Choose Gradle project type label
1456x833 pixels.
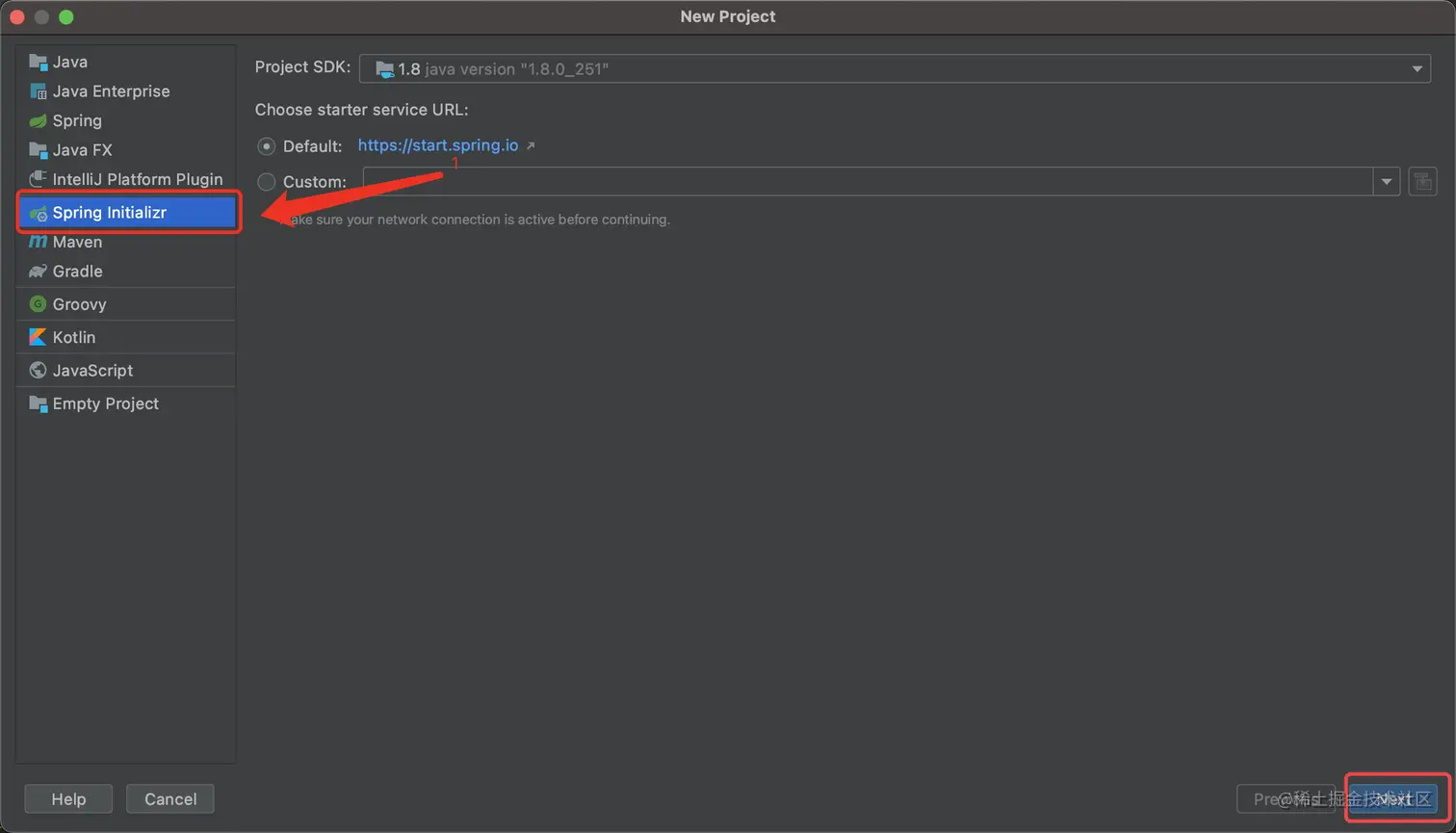click(x=77, y=272)
